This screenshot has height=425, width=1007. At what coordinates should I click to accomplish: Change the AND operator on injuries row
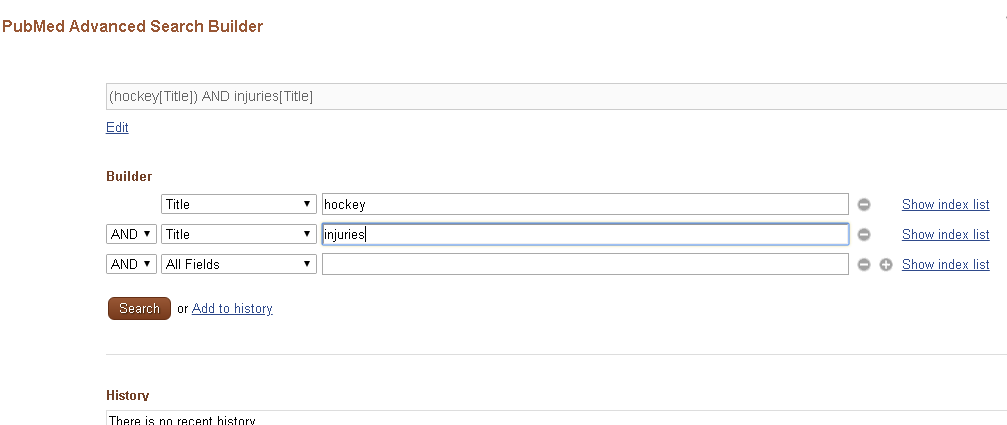[x=131, y=234]
